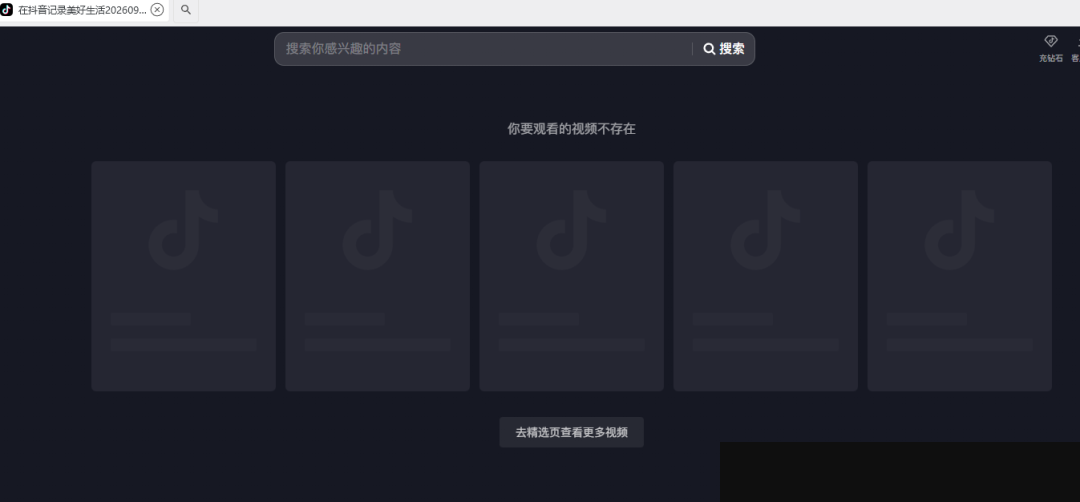Click the 搜索 search button
The image size is (1080, 502).
click(724, 49)
